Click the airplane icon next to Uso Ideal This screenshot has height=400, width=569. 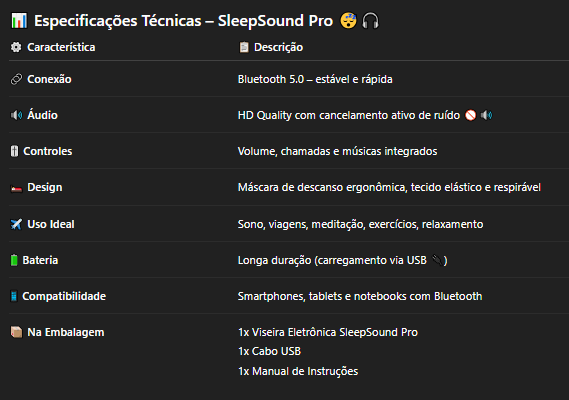16,224
